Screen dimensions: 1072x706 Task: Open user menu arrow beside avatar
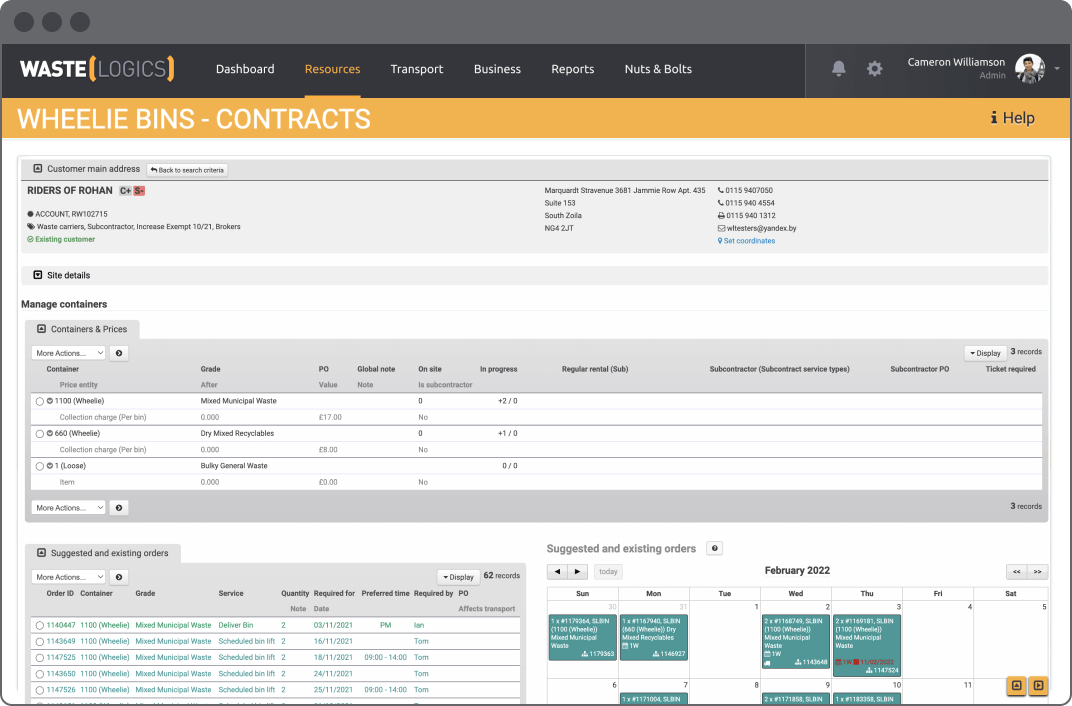[1057, 68]
